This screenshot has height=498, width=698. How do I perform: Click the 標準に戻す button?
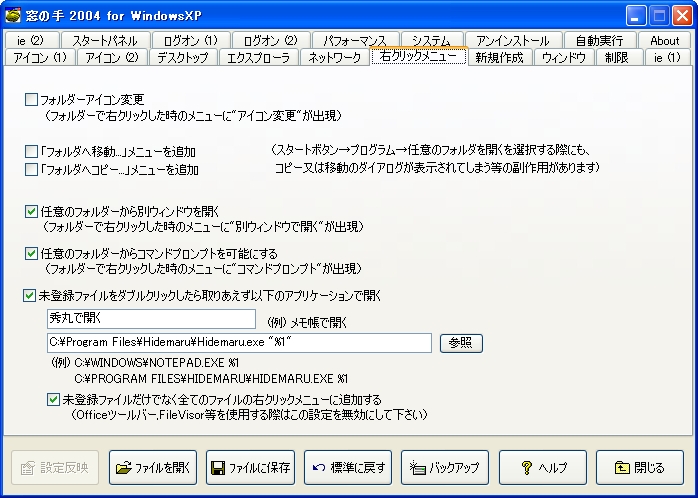tap(348, 468)
